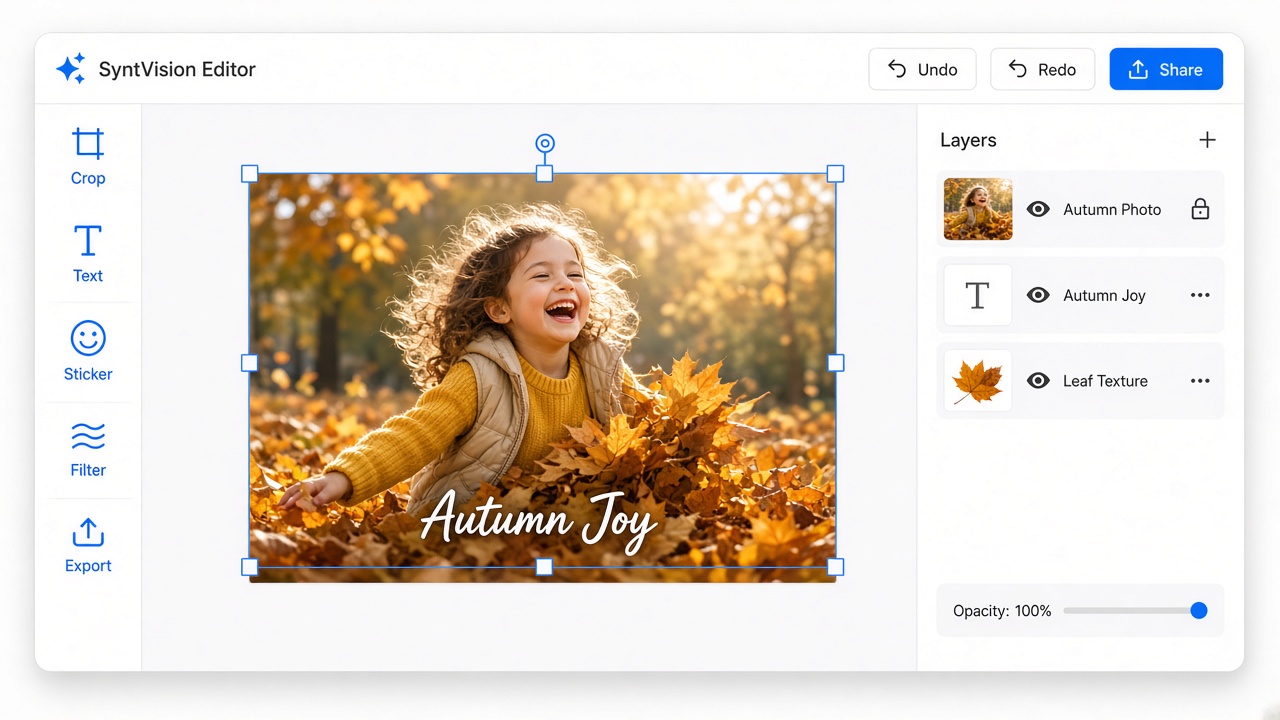Click the right-middle selection handle
The width and height of the screenshot is (1280, 720).
835,362
